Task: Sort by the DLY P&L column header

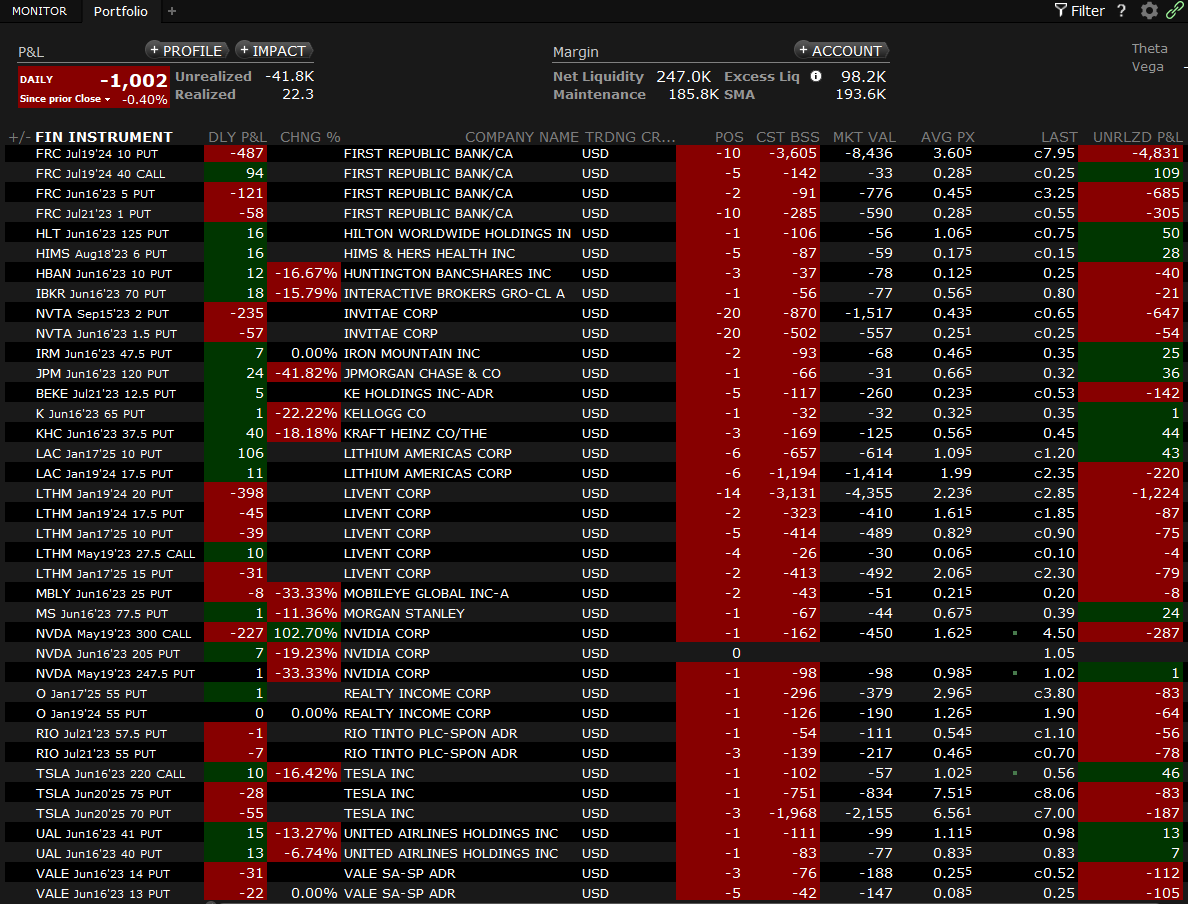Action: (x=237, y=137)
